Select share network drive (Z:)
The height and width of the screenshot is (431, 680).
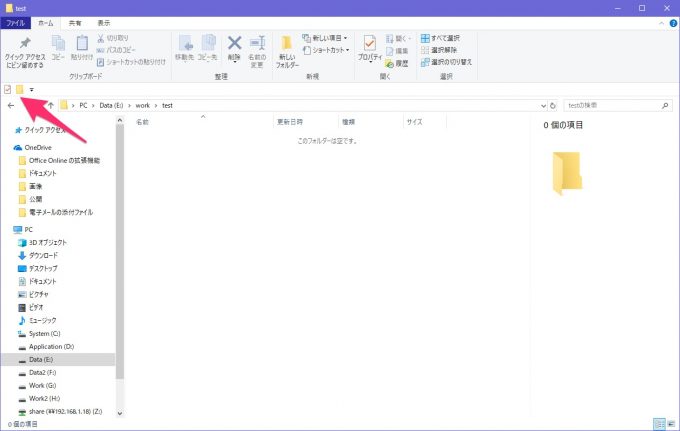[60, 411]
